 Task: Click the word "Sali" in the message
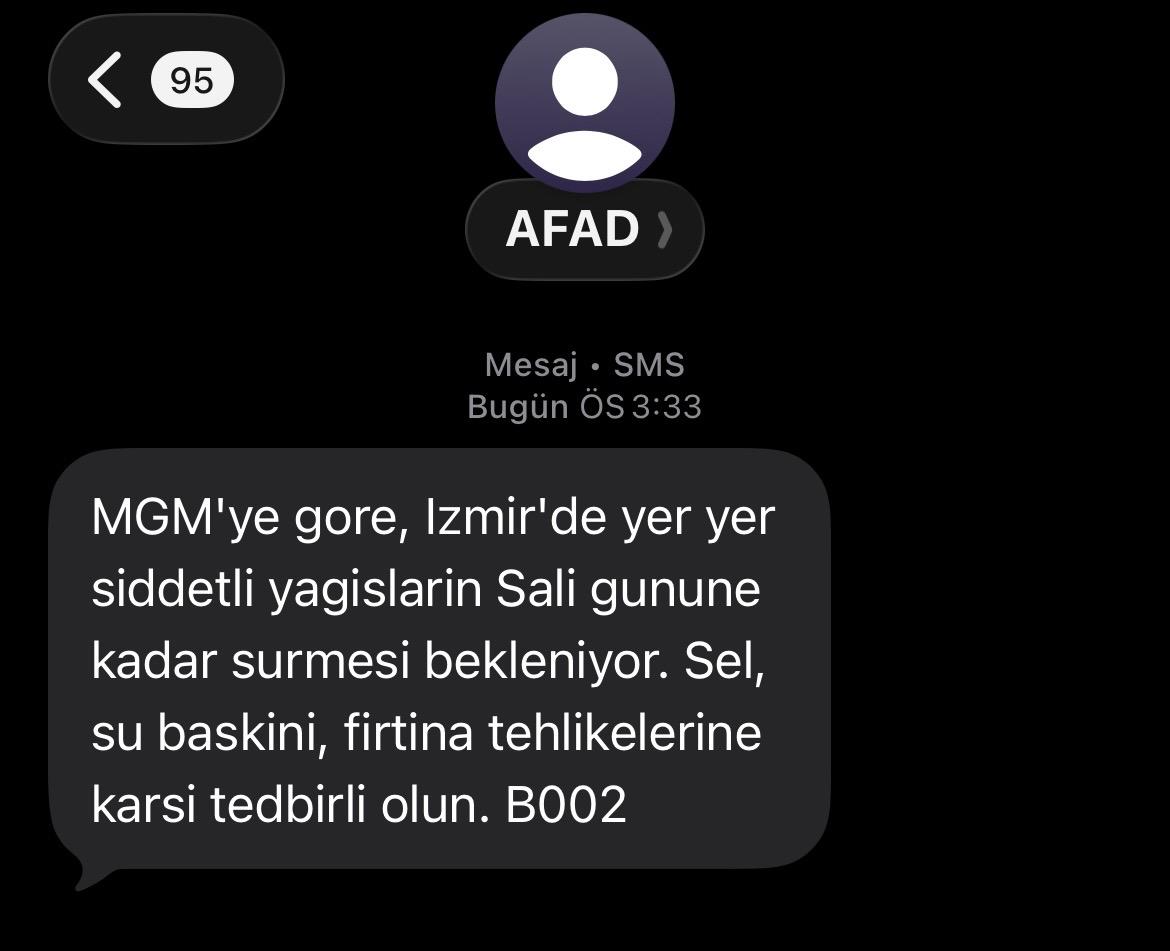click(536, 589)
